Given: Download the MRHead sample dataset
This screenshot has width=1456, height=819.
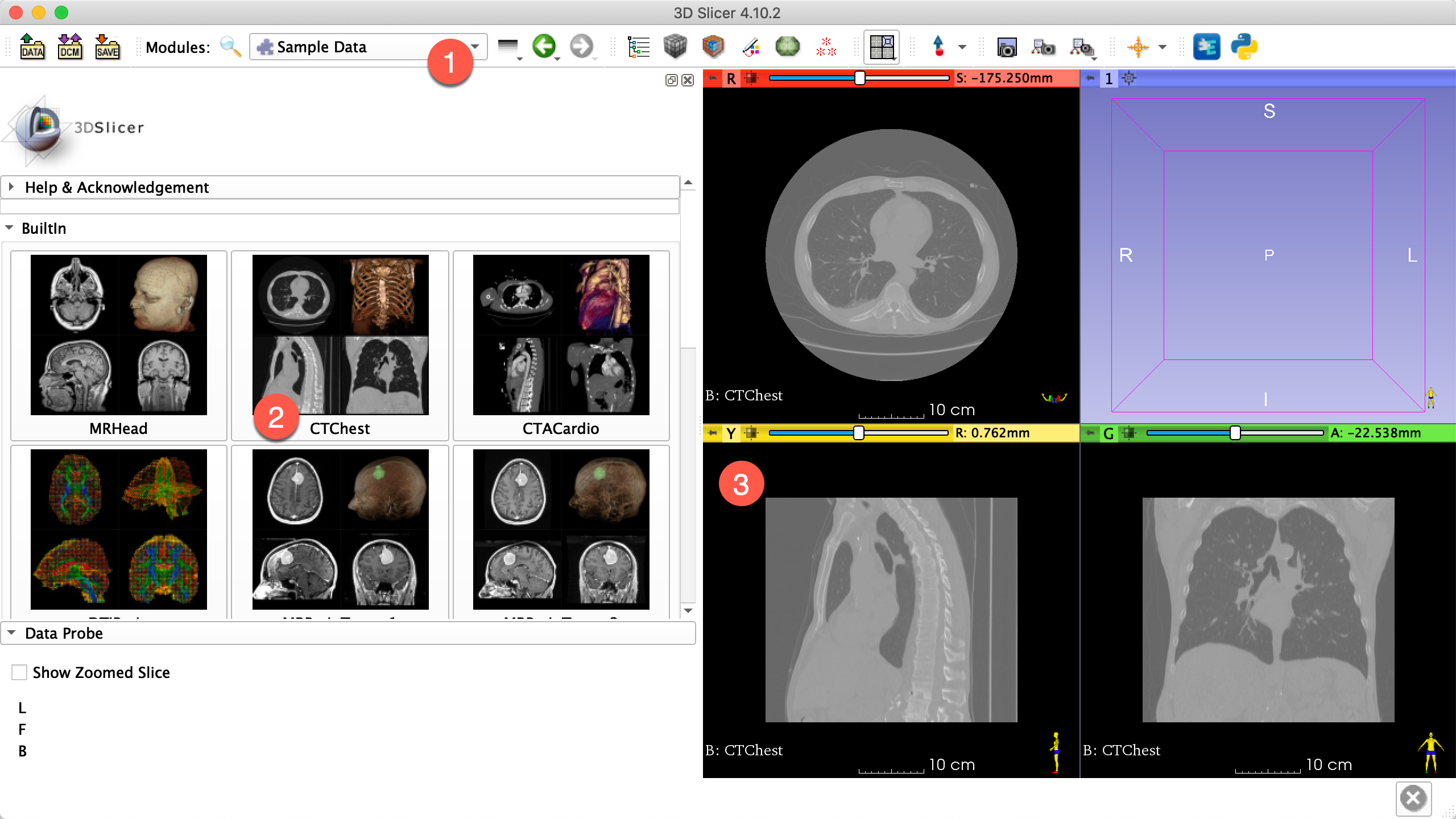Looking at the screenshot, I should click(x=118, y=346).
